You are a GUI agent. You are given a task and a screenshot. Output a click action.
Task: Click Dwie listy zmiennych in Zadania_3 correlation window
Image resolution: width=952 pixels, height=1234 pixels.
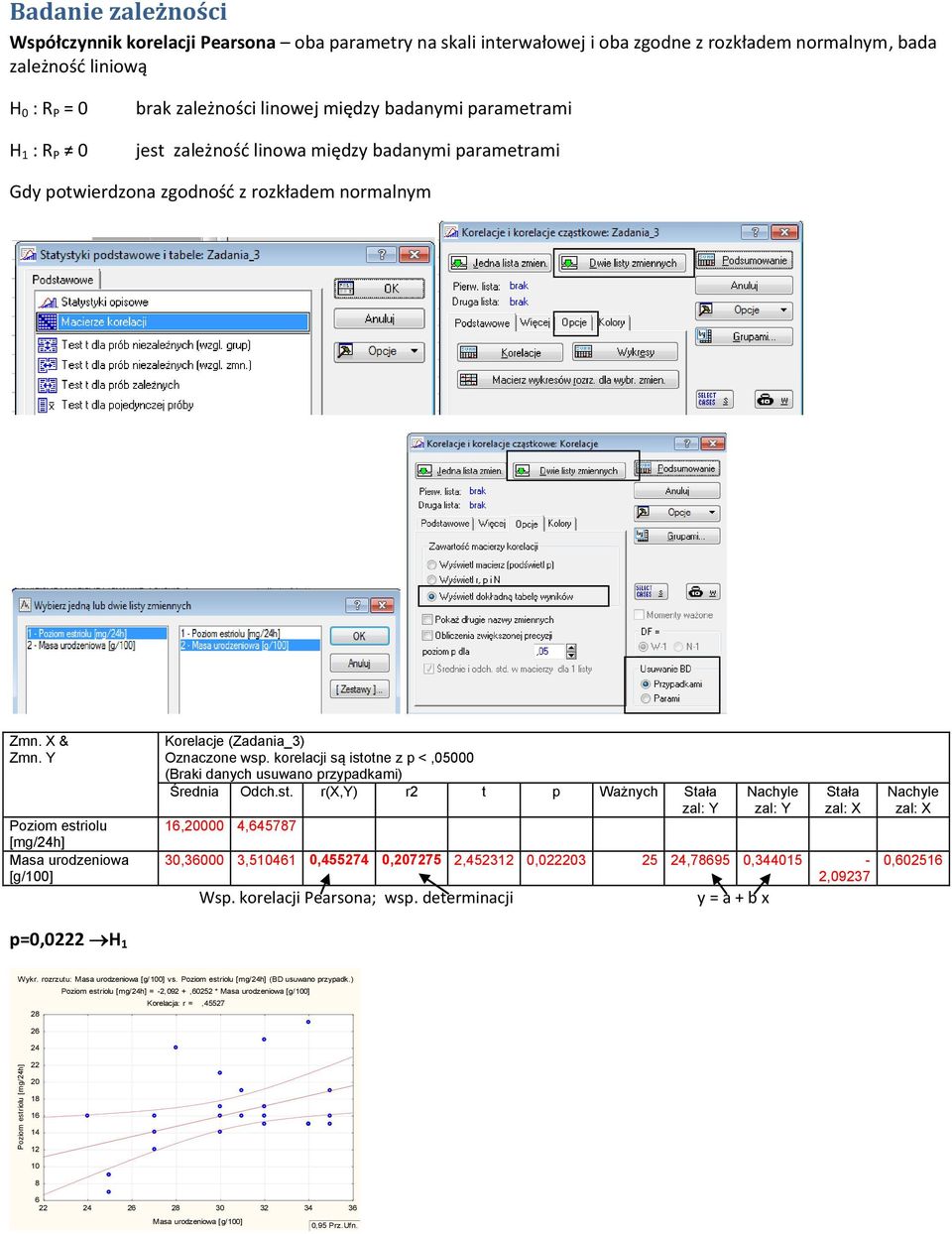(x=623, y=263)
